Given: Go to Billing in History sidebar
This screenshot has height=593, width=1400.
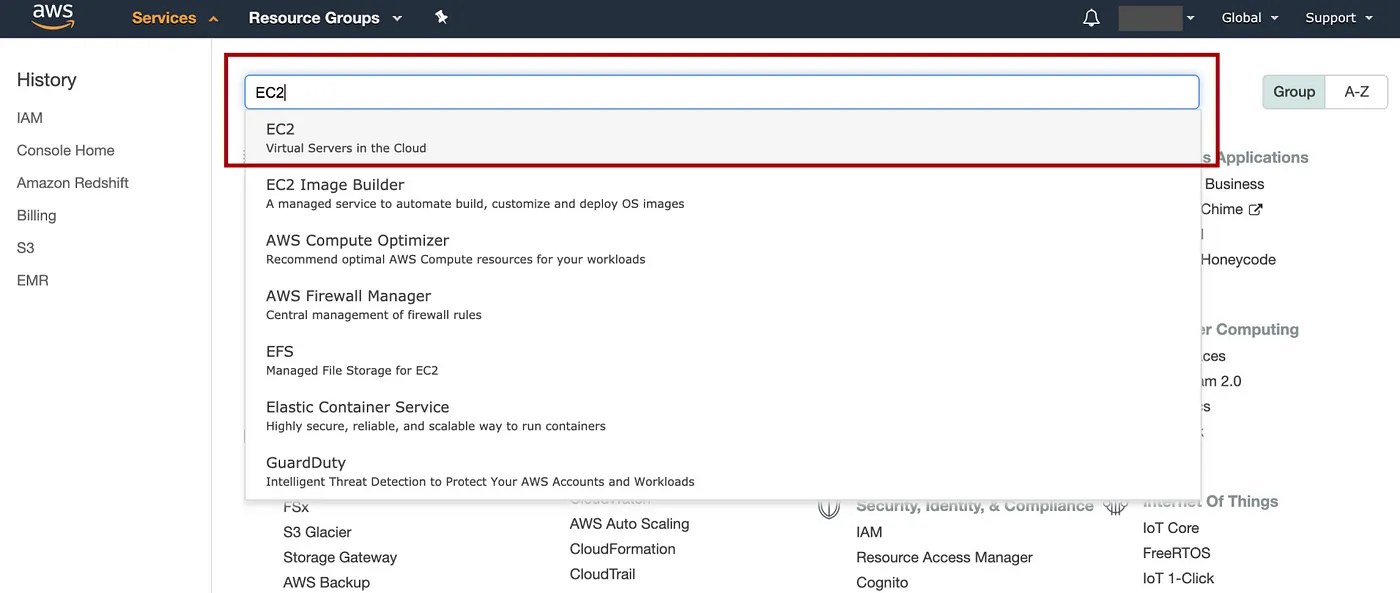Looking at the screenshot, I should tap(36, 215).
